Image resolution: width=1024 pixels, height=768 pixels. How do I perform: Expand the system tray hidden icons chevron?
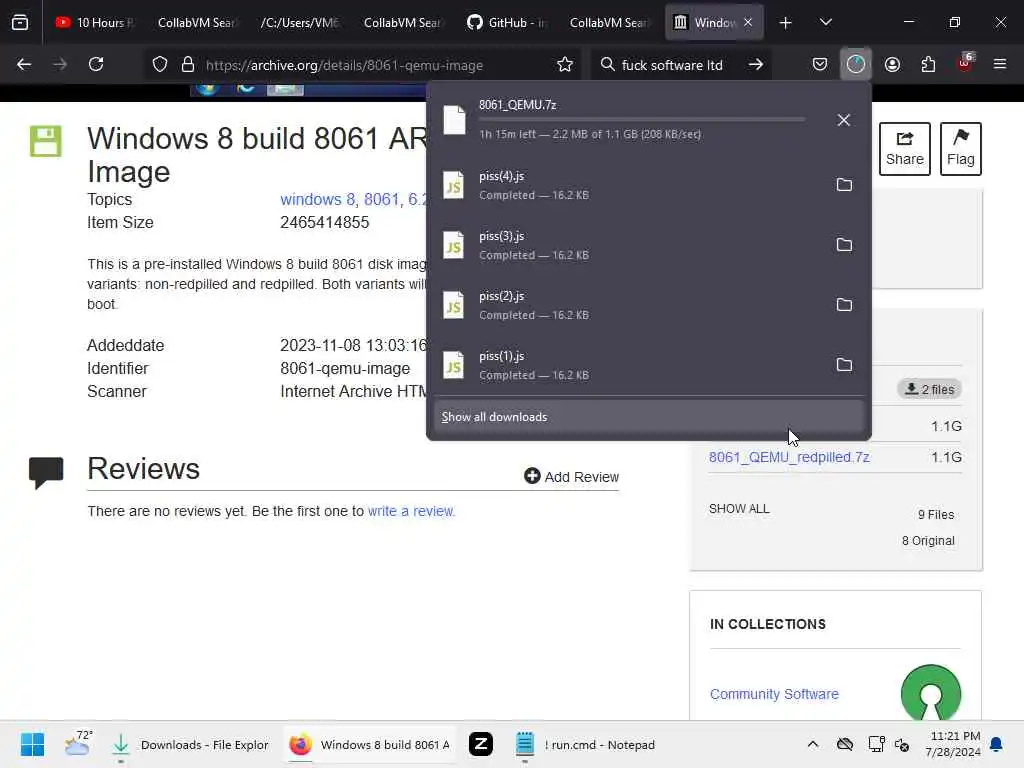coord(812,744)
